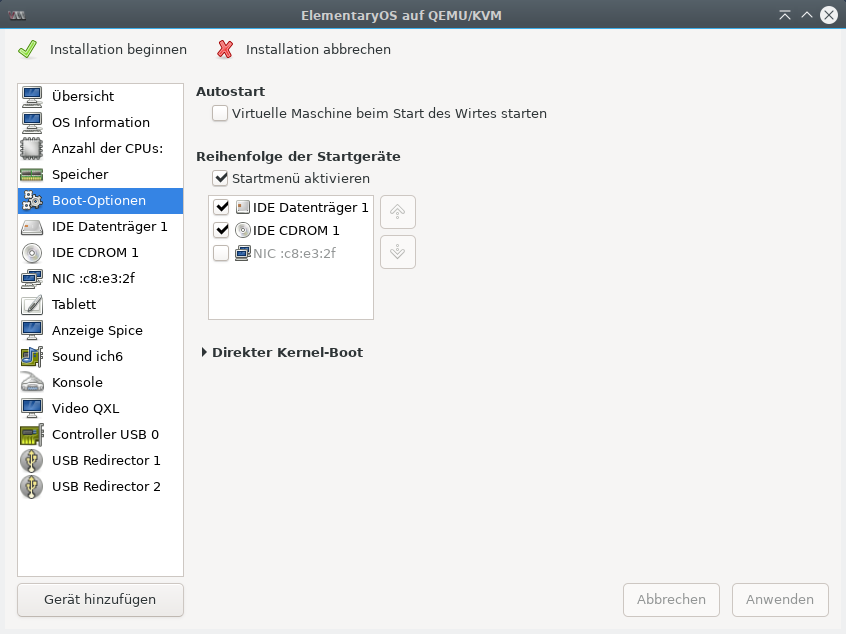Click the USB Redirector 2 icon
846x634 pixels.
32,486
